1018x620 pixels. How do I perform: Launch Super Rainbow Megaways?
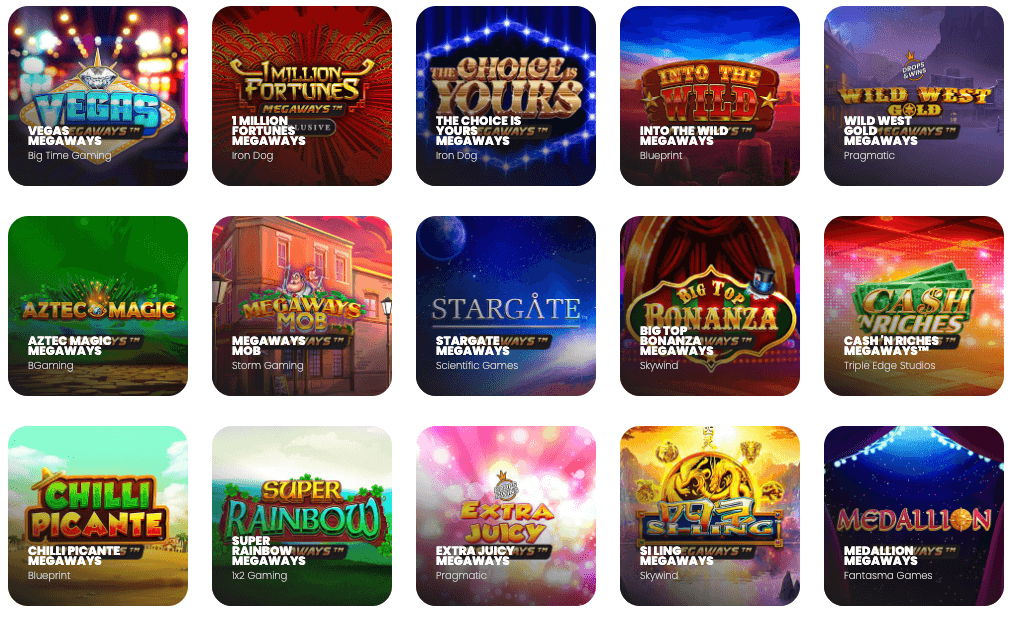point(302,516)
